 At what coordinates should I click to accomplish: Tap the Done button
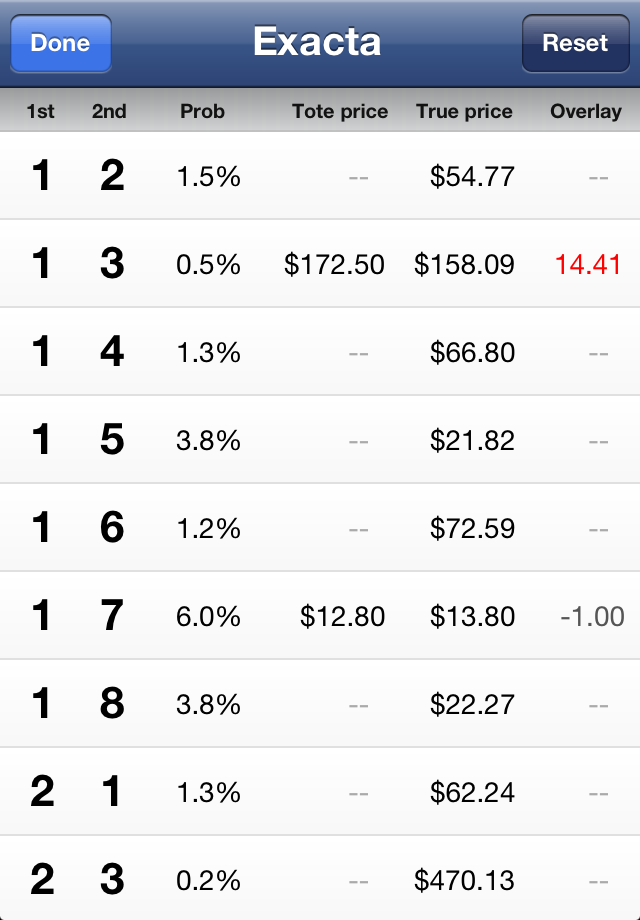coord(61,43)
